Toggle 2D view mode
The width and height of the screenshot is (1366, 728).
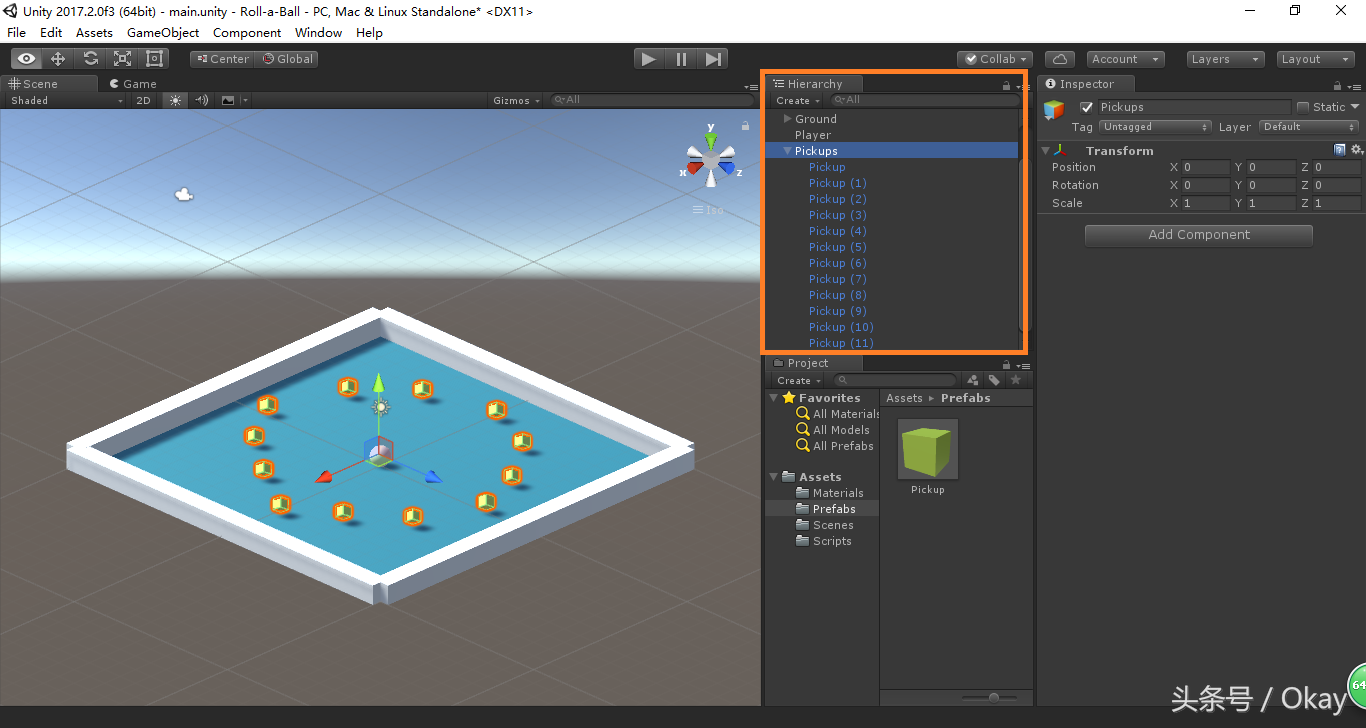143,100
